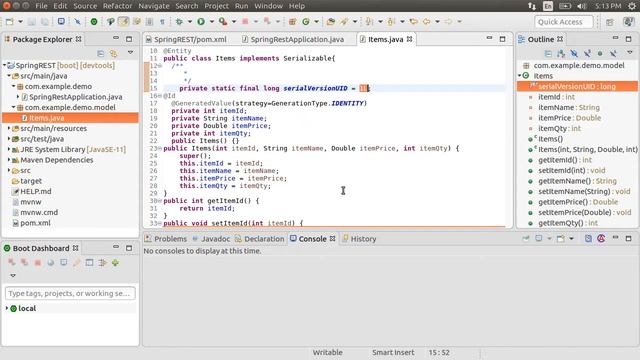Image resolution: width=640 pixels, height=360 pixels.
Task: Click the Previous Annotation toolbar icon
Action: pyautogui.click(x=391, y=22)
